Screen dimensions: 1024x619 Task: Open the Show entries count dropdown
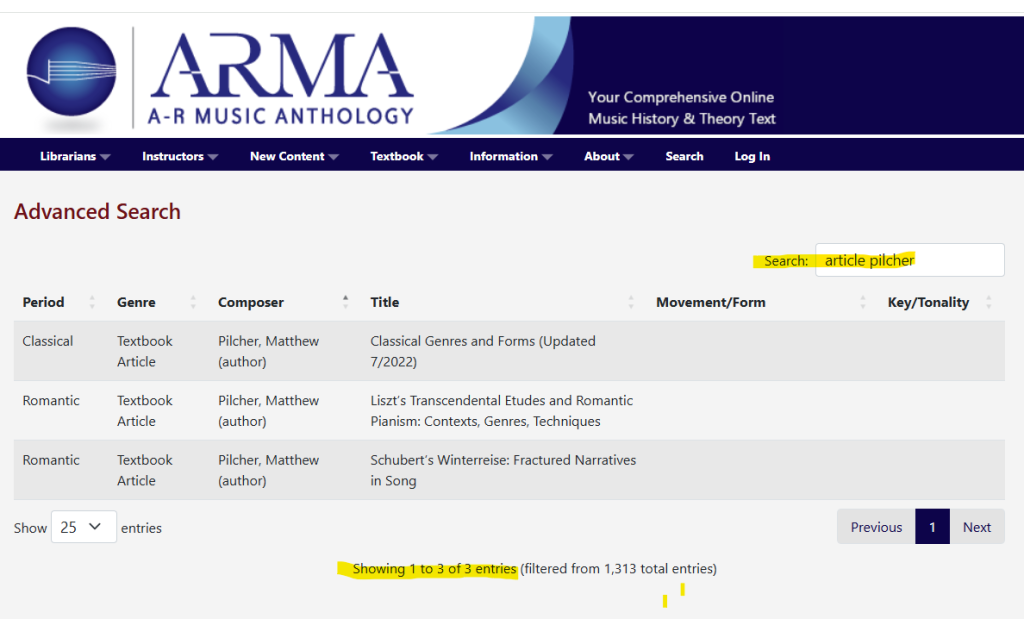click(84, 527)
